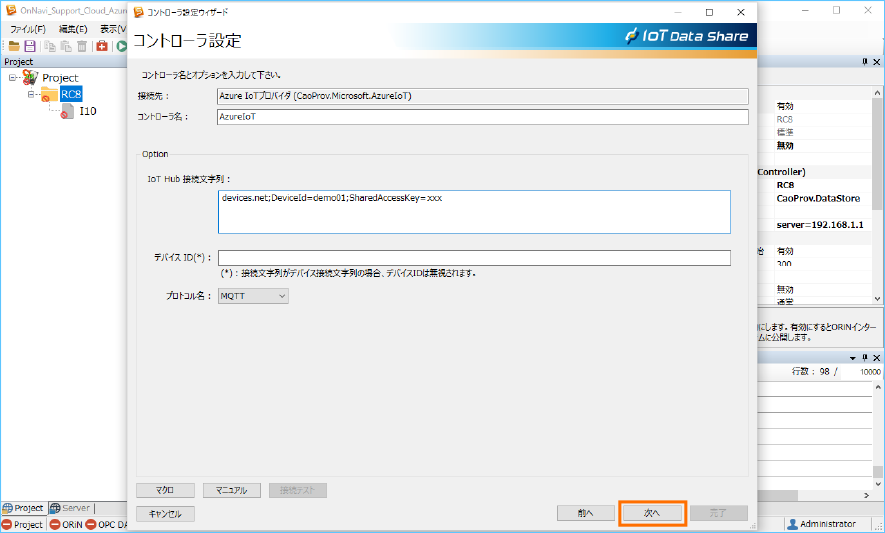The width and height of the screenshot is (885, 533).
Task: Click the マクロ button
Action: pyautogui.click(x=165, y=490)
